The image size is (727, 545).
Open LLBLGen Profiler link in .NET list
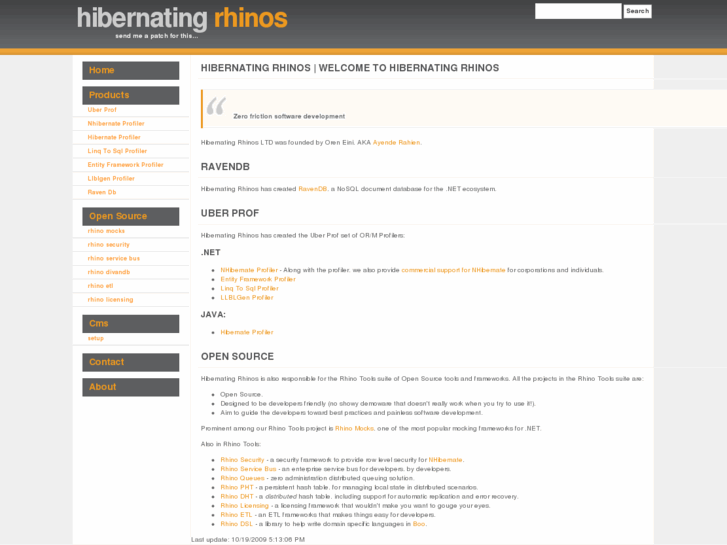(x=247, y=298)
